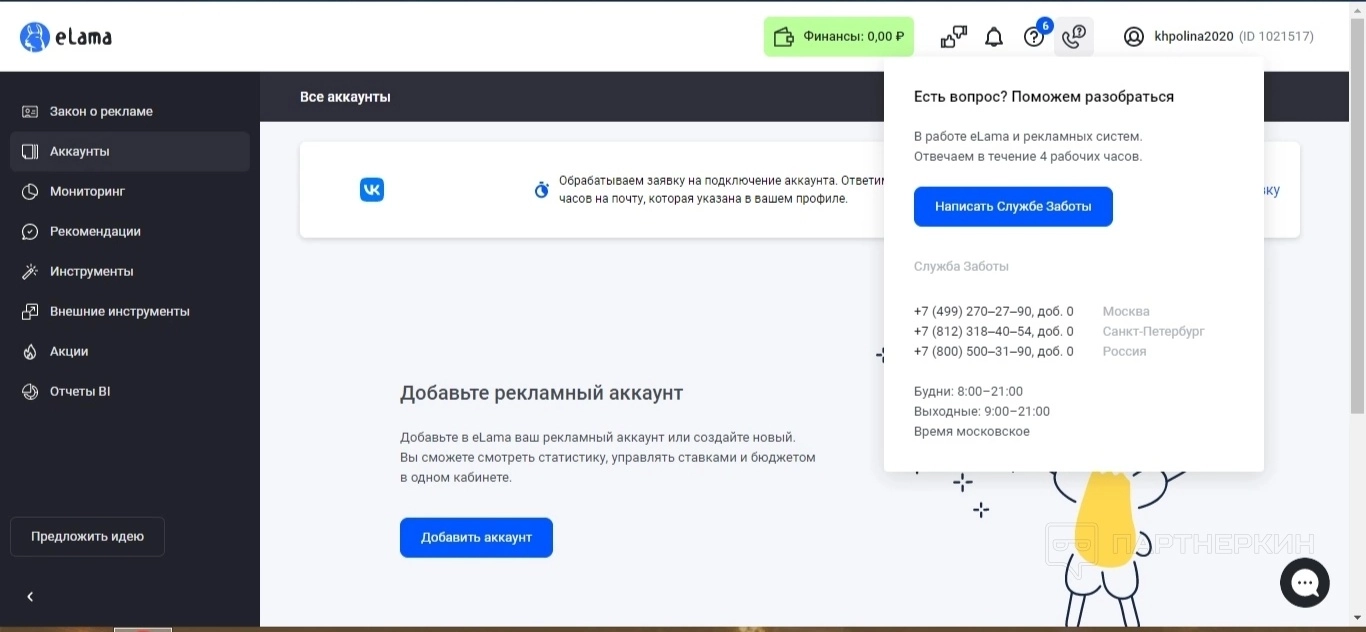Open Закон о рекламе menu item

pyautogui.click(x=130, y=112)
